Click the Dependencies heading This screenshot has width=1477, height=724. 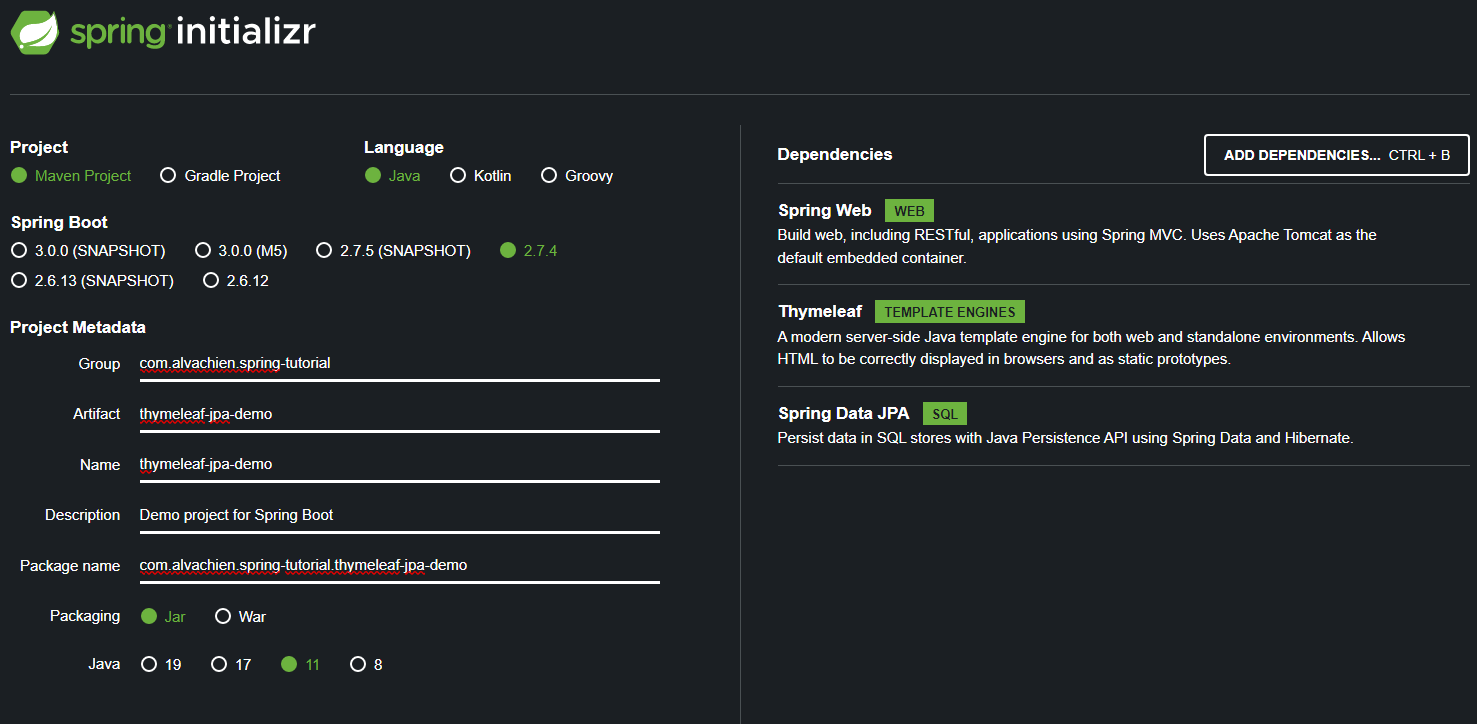point(835,154)
